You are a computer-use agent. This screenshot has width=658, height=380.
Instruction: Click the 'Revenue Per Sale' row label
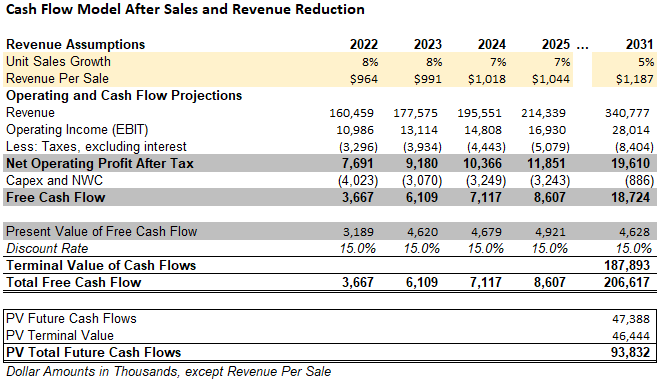[57, 78]
